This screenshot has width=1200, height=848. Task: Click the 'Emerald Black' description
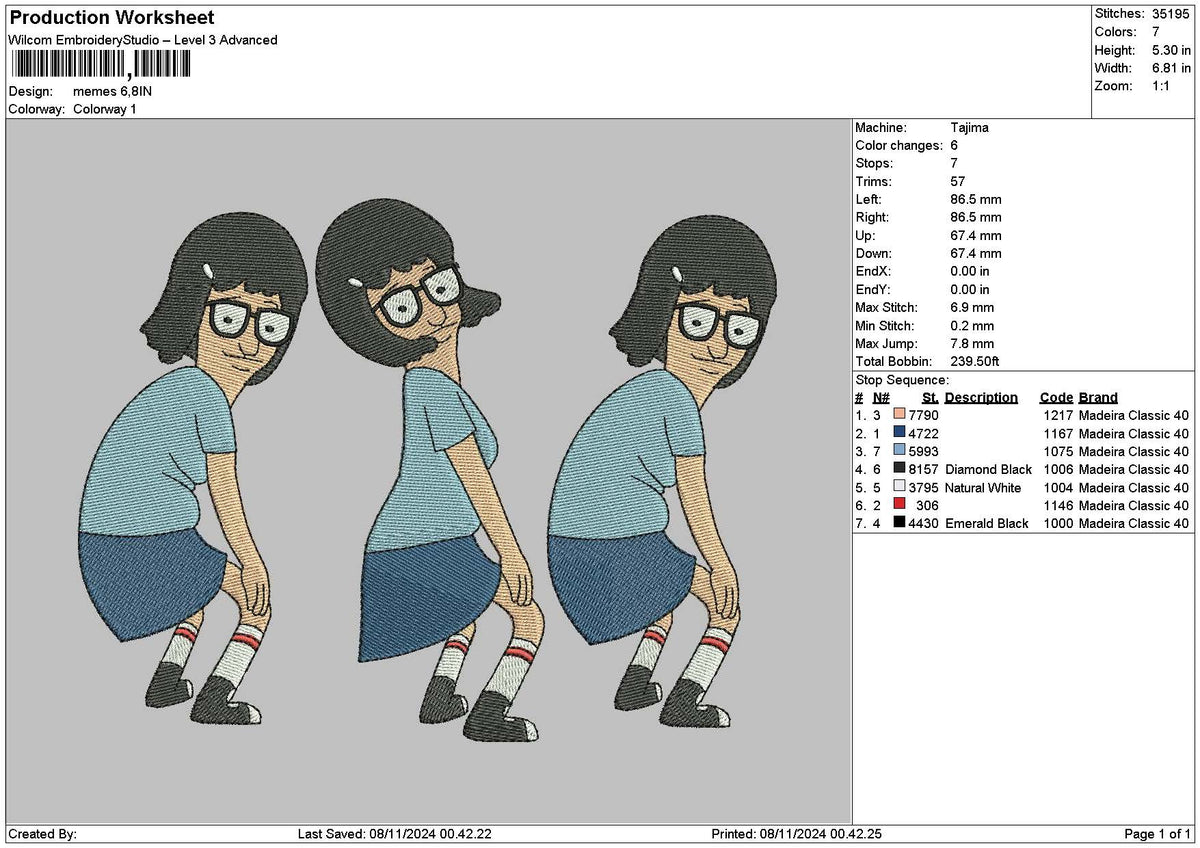tap(987, 523)
